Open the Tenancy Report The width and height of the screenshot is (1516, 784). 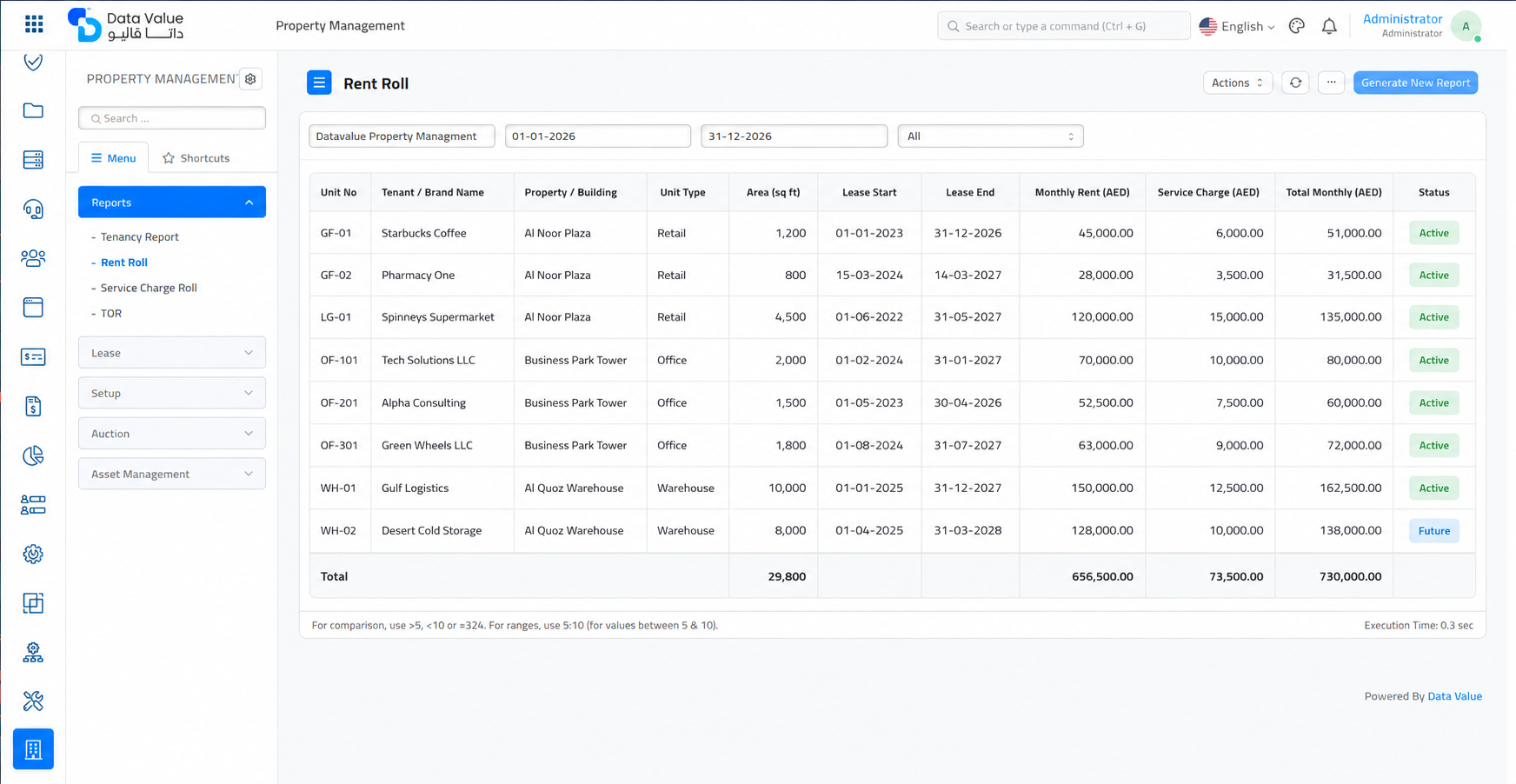coord(139,236)
